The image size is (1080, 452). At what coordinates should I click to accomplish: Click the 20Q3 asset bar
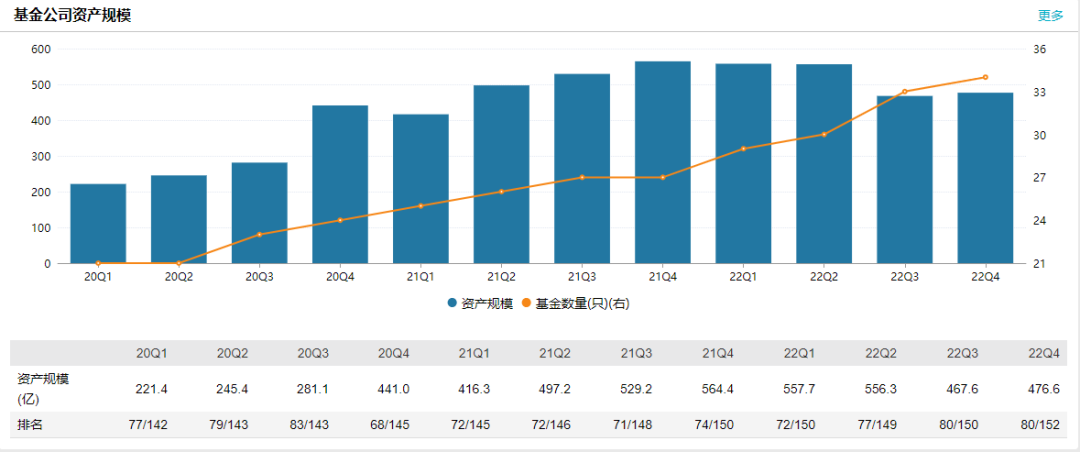point(259,213)
